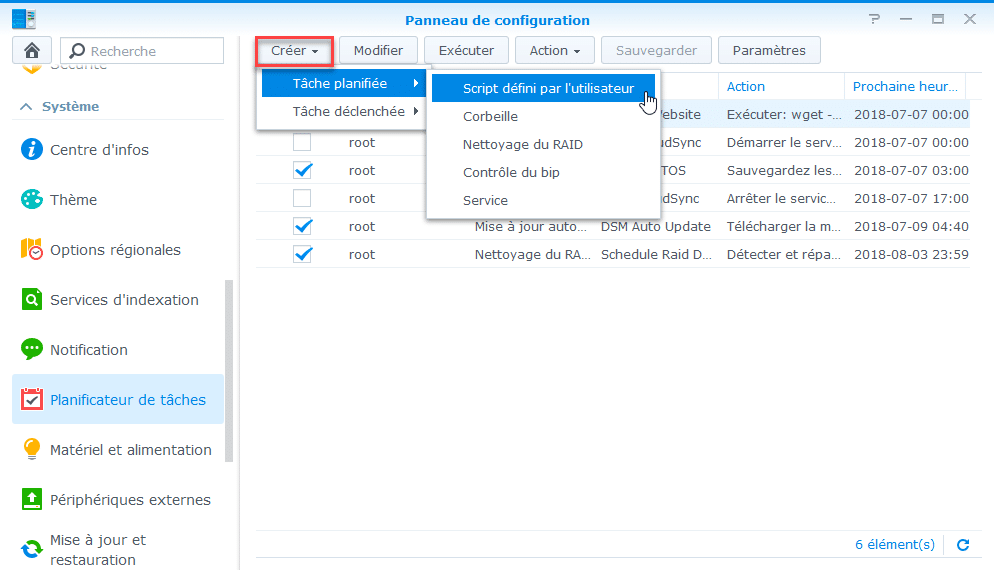Image resolution: width=994 pixels, height=570 pixels.
Task: Open Centre d'infos info icon
Action: [32, 150]
